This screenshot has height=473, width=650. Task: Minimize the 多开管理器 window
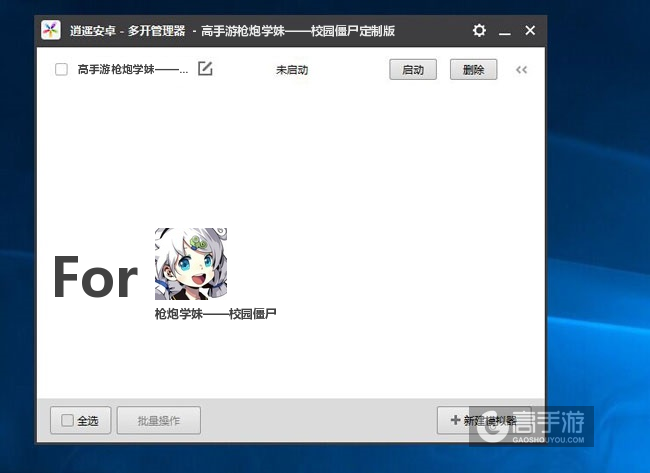[x=505, y=31]
